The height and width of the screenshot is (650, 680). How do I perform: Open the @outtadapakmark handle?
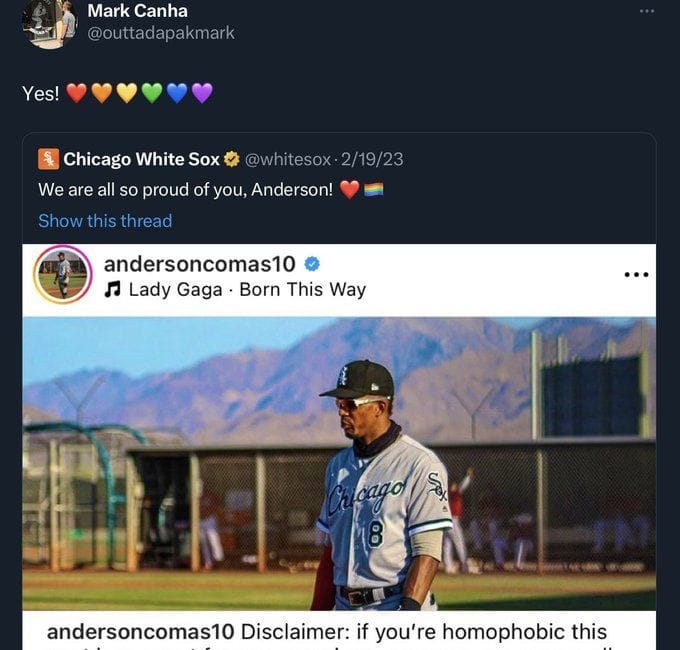[161, 33]
